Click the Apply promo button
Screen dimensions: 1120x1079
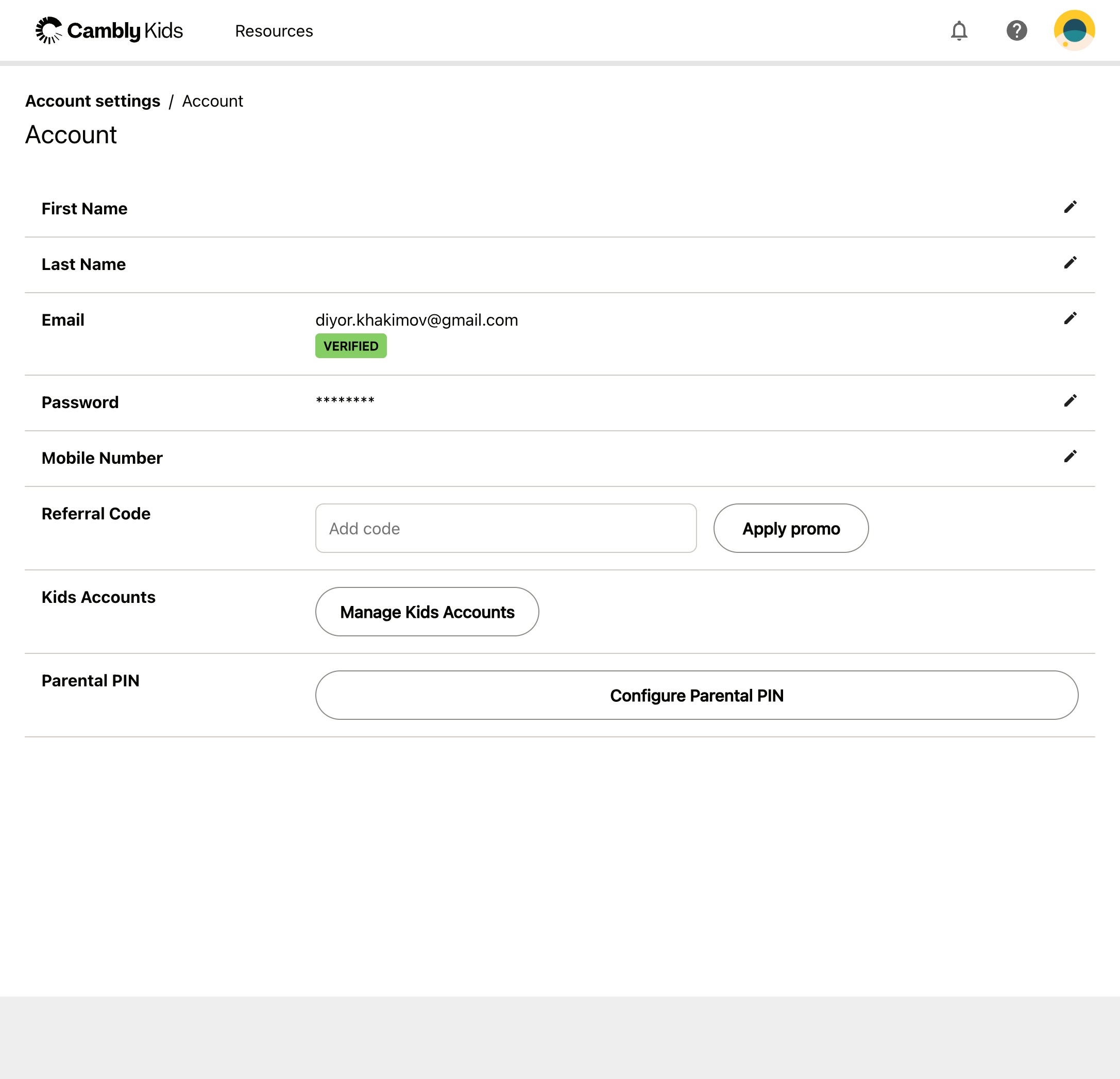[790, 528]
